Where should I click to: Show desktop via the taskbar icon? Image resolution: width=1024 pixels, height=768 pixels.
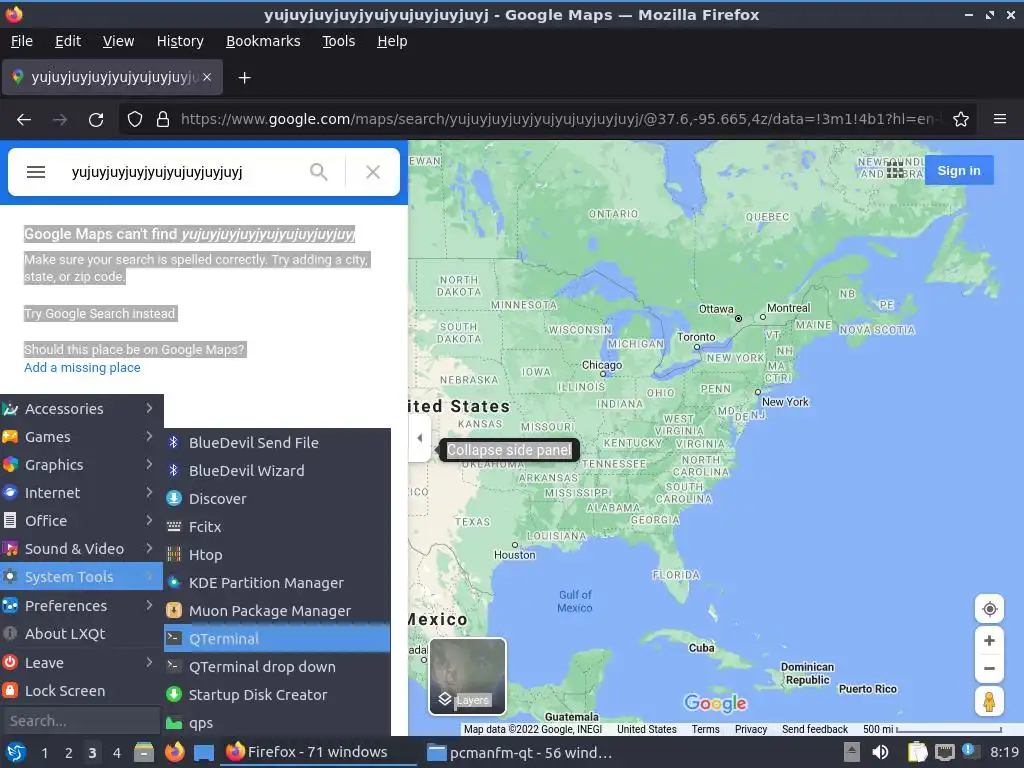[x=204, y=752]
